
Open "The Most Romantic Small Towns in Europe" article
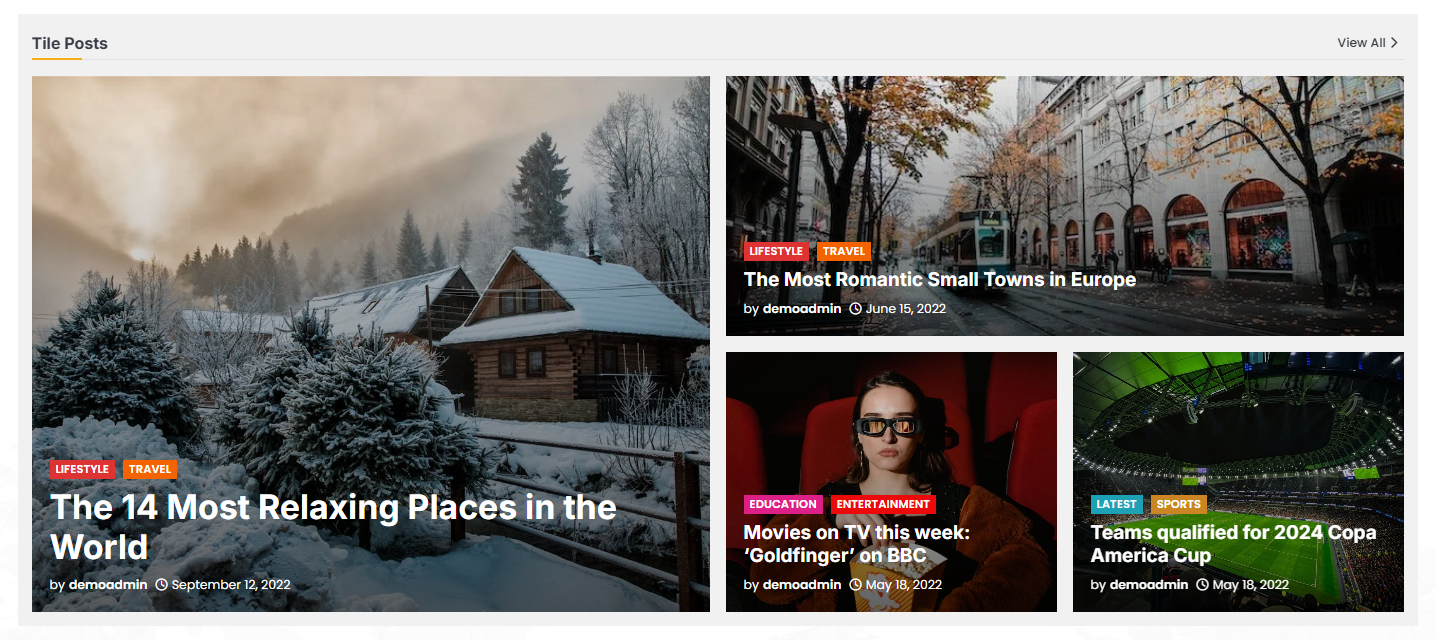tap(940, 279)
